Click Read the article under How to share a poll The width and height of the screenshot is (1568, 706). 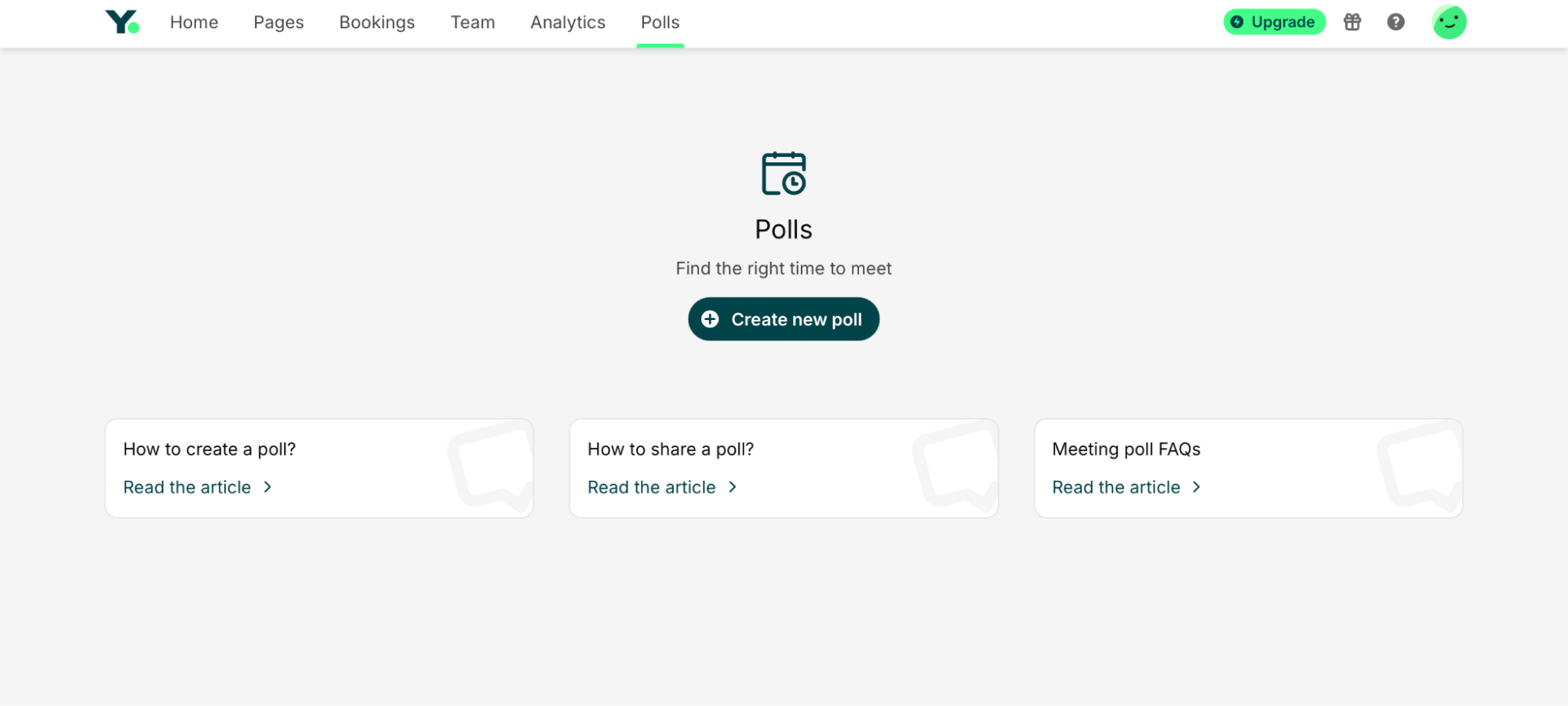pos(651,487)
